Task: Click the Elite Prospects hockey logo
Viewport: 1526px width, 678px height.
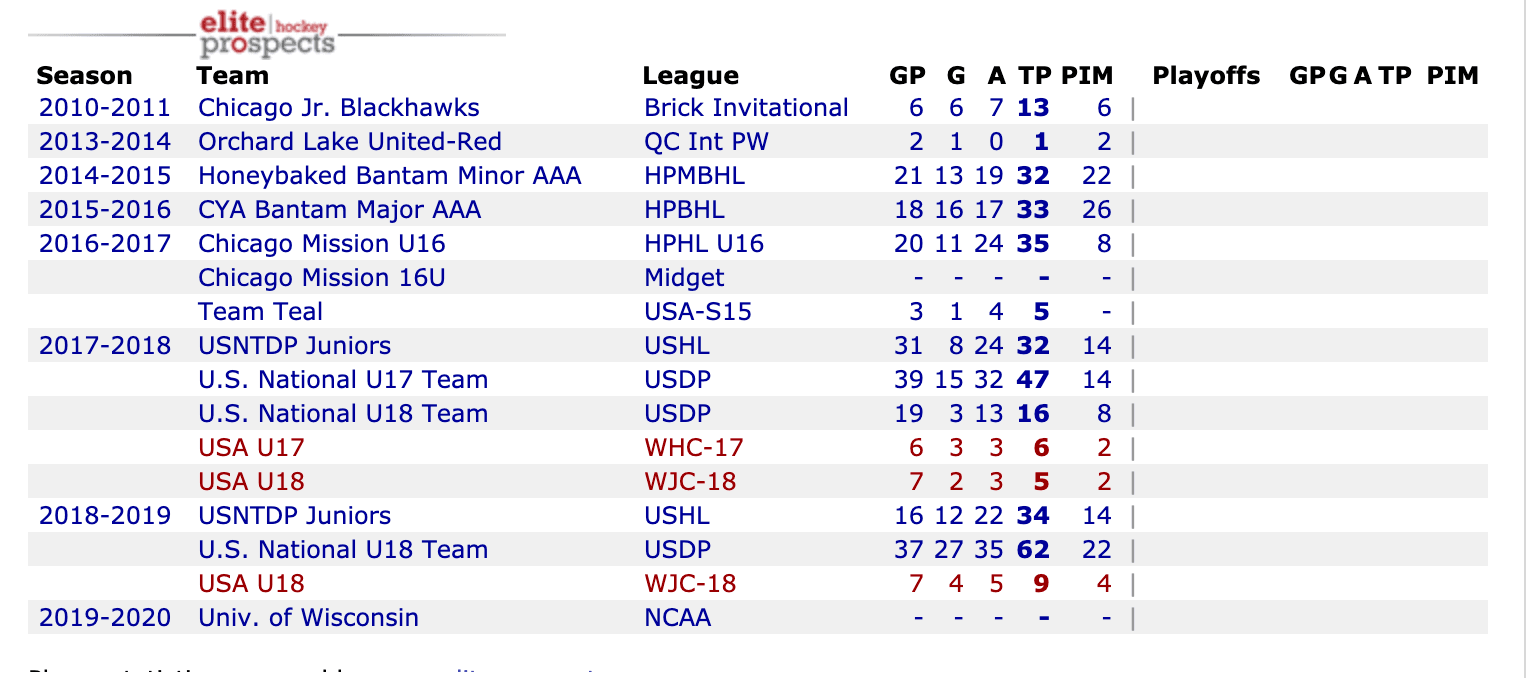Action: point(266,34)
